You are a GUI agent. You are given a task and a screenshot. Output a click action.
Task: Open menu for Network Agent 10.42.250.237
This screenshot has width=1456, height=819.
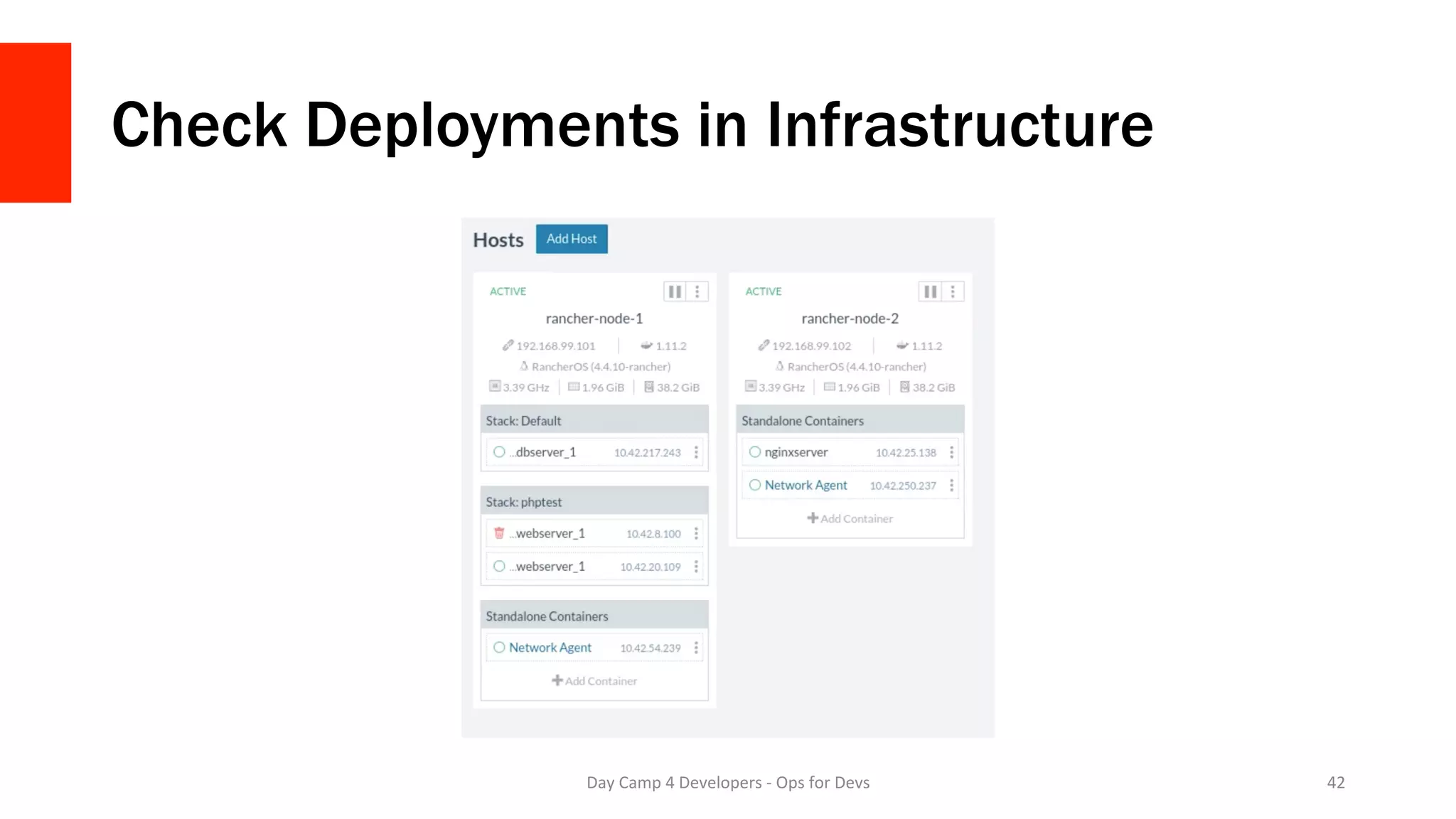pos(952,486)
